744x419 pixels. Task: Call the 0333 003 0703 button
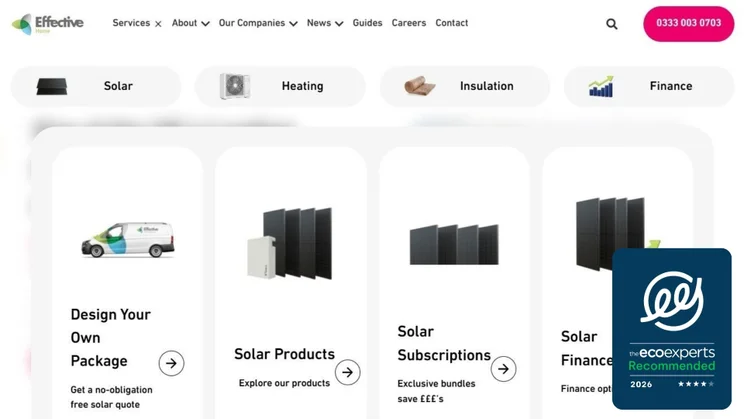click(688, 23)
